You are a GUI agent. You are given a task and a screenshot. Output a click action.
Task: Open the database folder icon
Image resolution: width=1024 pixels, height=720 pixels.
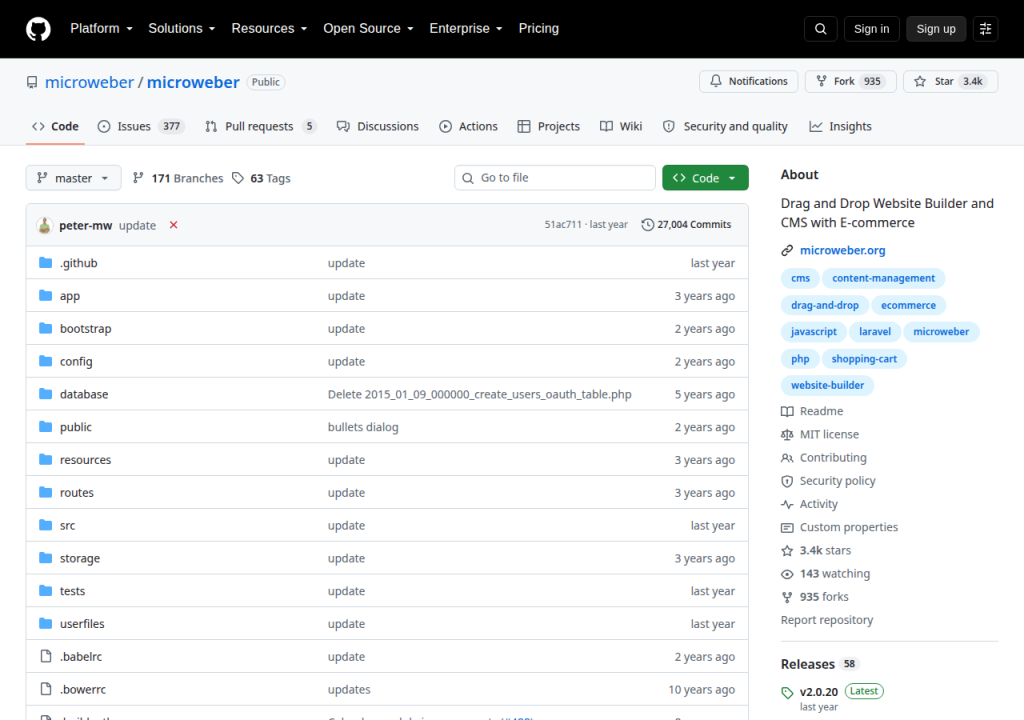tap(45, 393)
